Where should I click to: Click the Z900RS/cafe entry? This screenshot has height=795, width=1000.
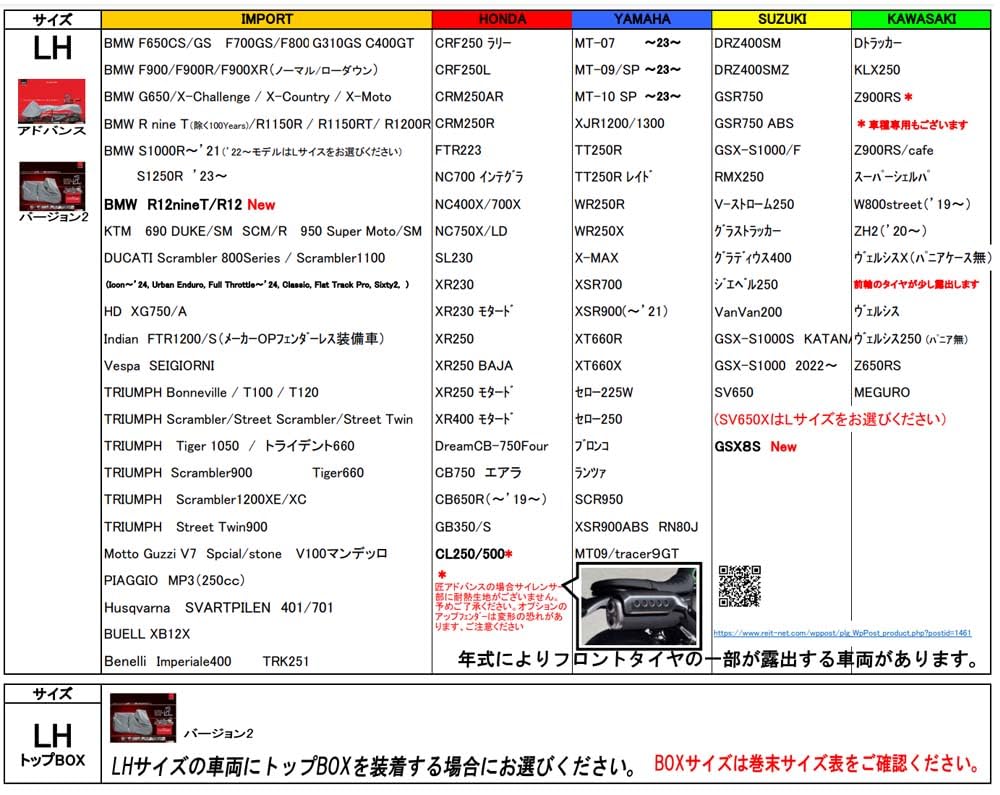pos(893,150)
